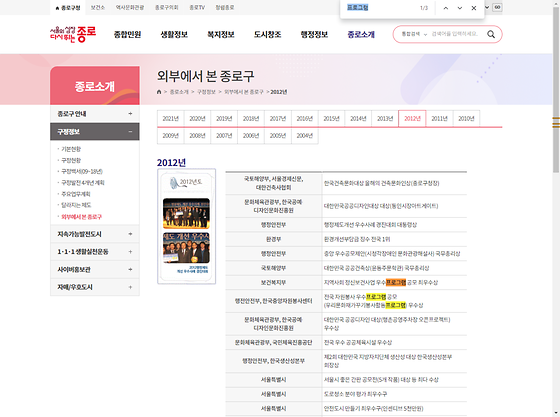
Task: Click the find-in-page text field
Action: coord(380,8)
